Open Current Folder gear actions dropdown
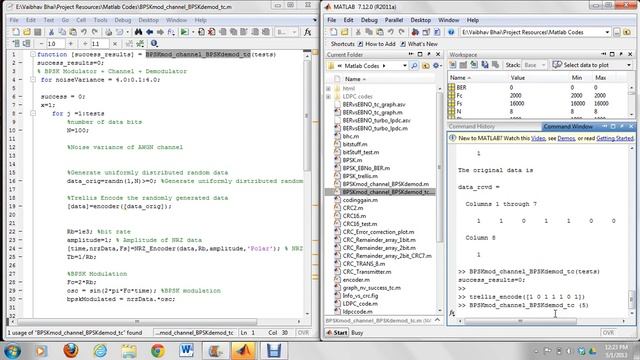Screen dimensions: 640x360 point(437,66)
